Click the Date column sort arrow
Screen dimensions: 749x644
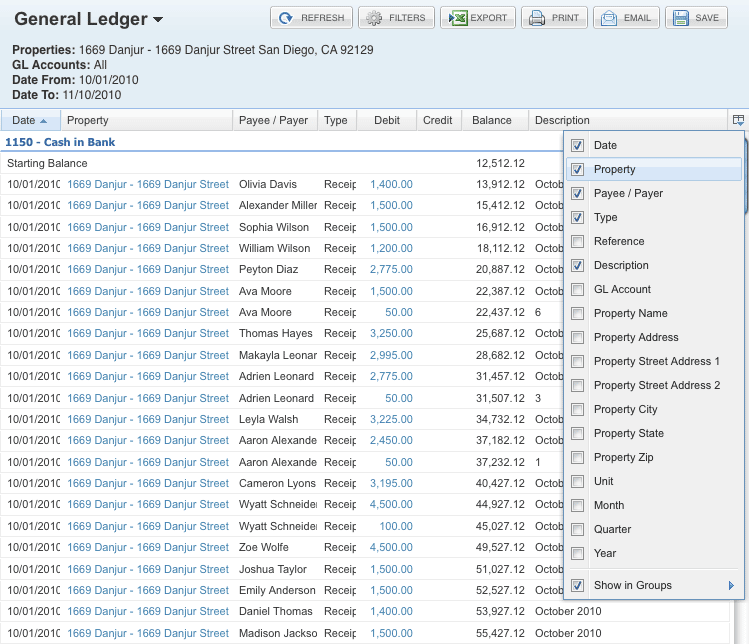(43, 121)
